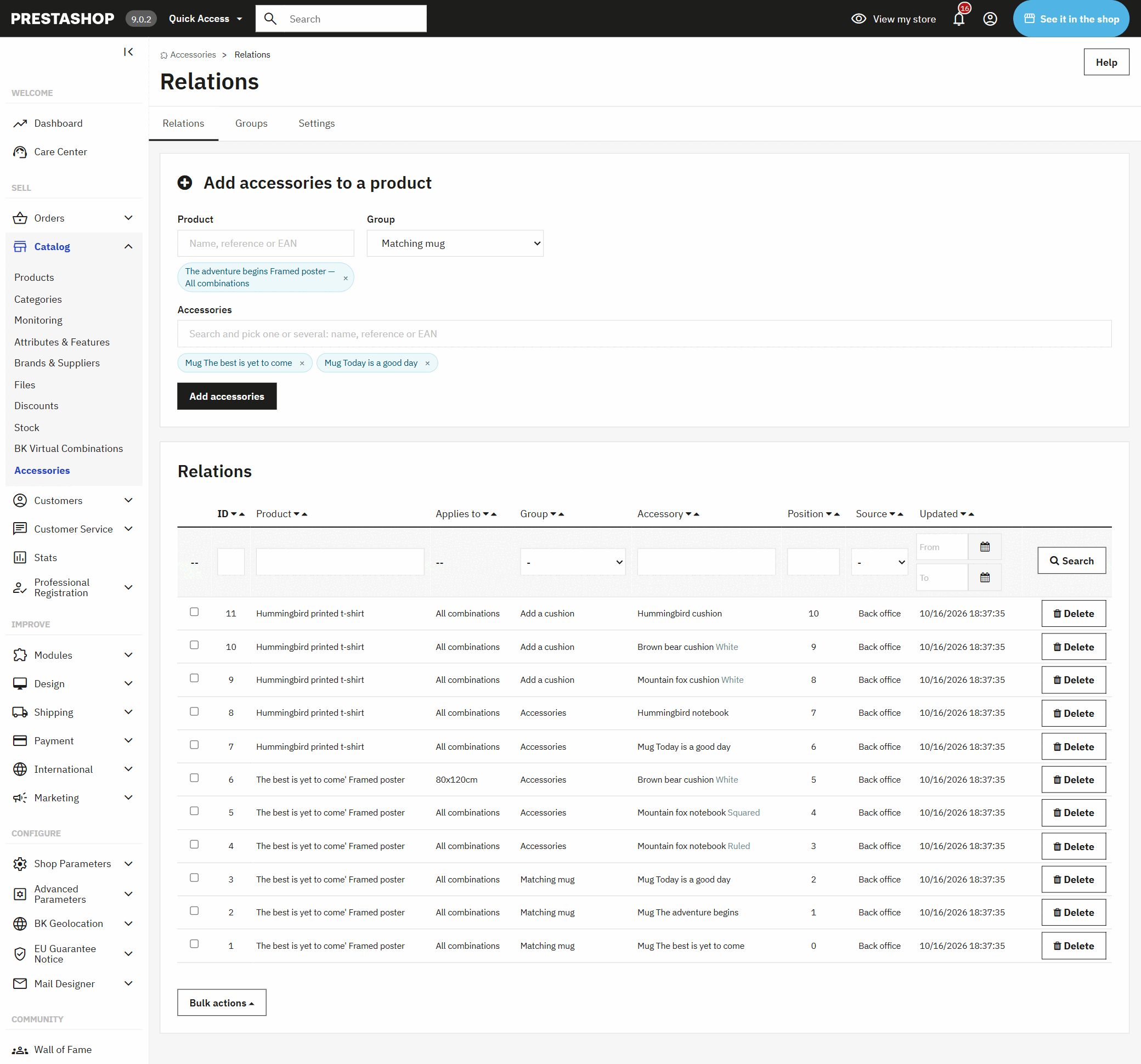Collapse the sidebar menu with the arrow icon
The image size is (1141, 1064).
point(128,52)
